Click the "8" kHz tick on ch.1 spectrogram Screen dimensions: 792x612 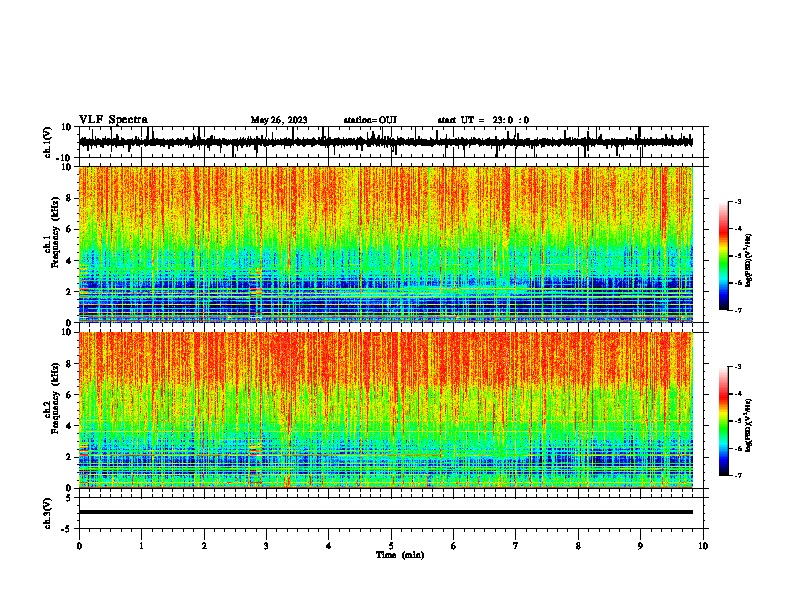pos(69,198)
